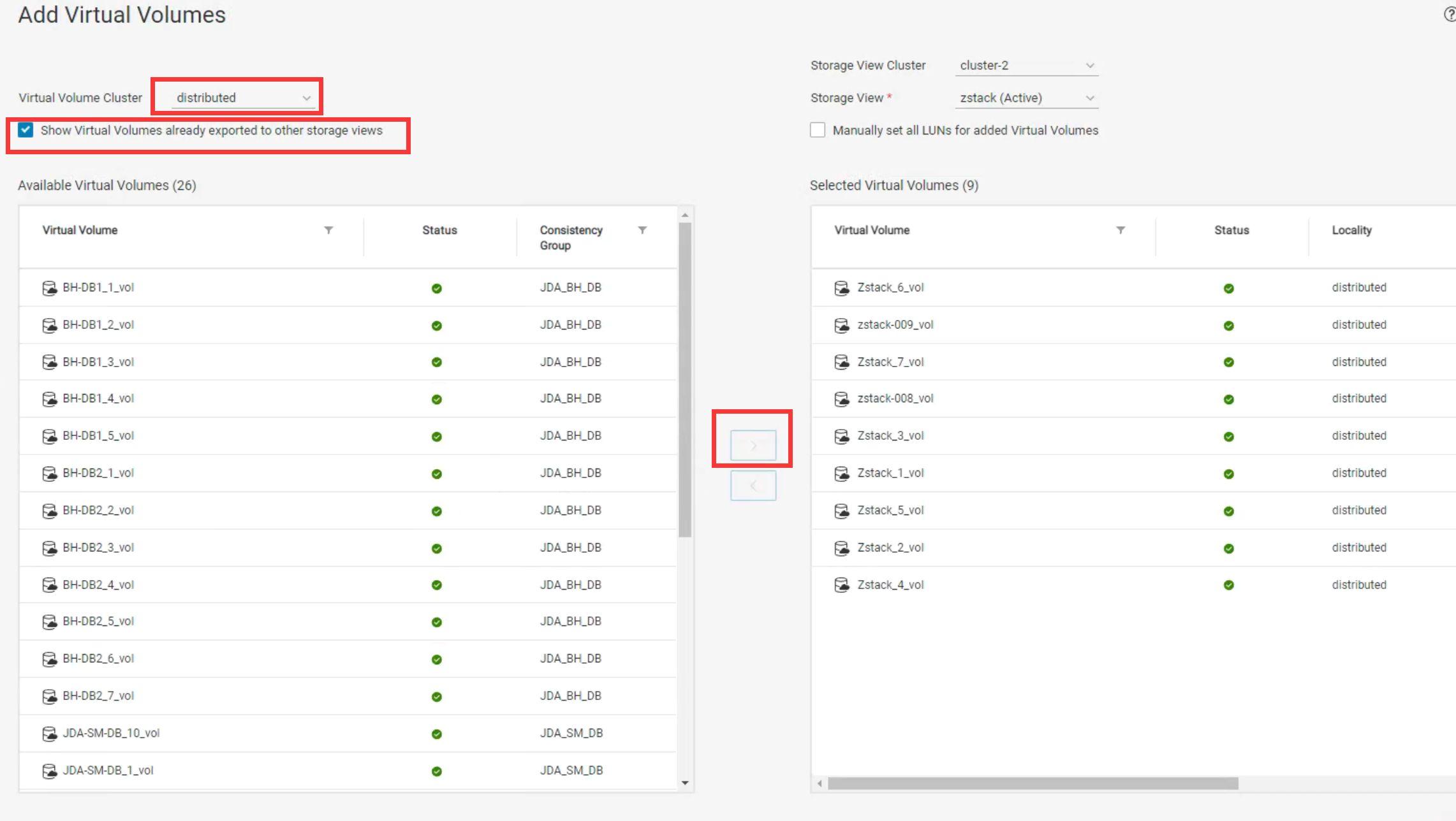Click the add-to-selected right arrow button

point(753,445)
